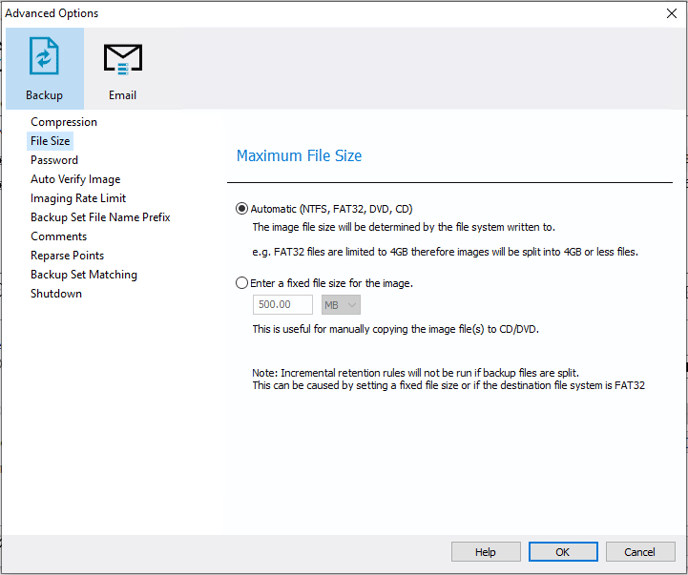
Task: Click the 500.00 file size field
Action: pyautogui.click(x=283, y=305)
